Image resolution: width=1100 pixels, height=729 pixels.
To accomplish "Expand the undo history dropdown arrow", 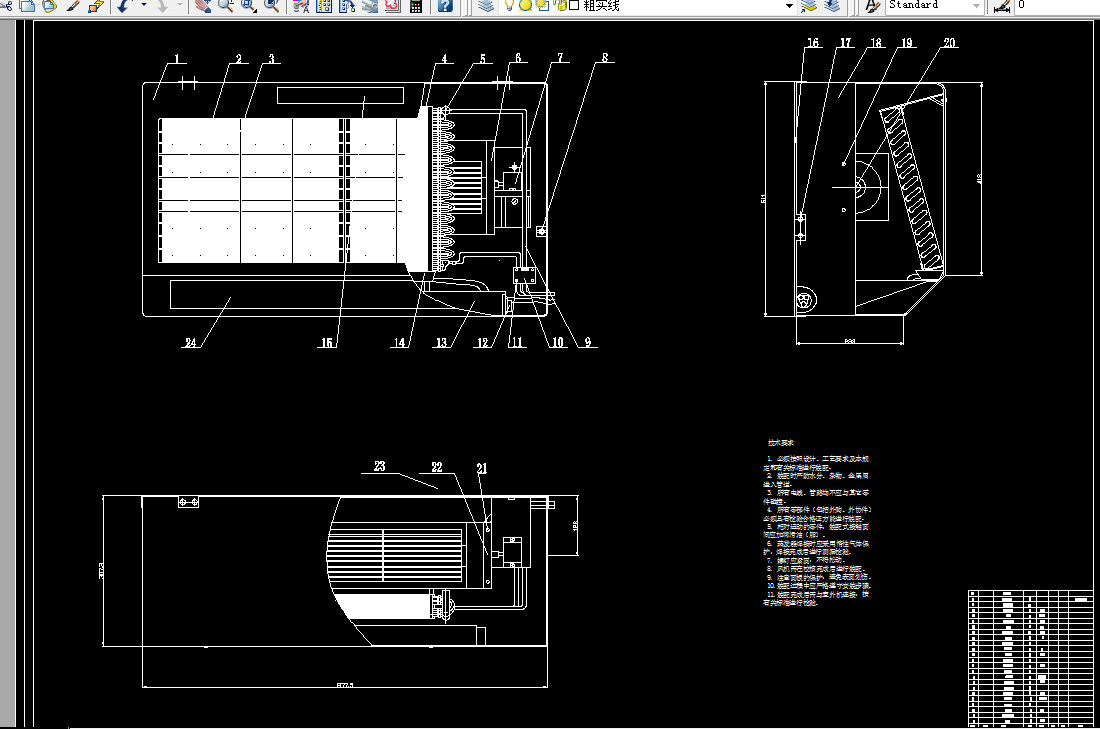I will [x=143, y=5].
